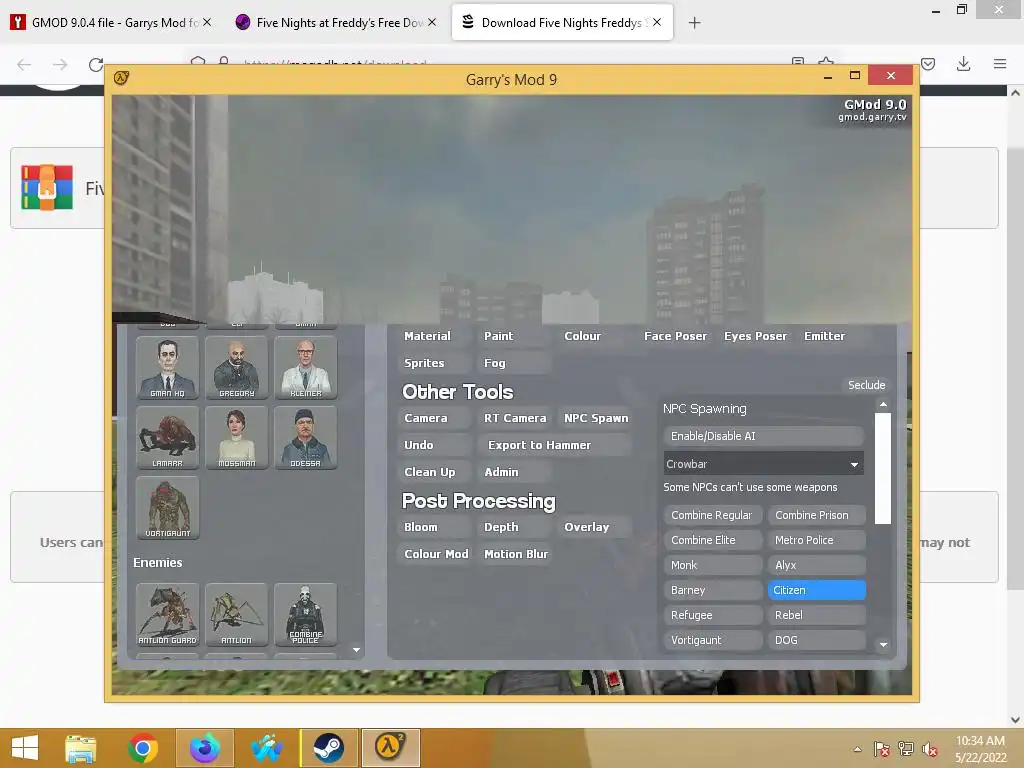1024x768 pixels.
Task: Spawn the Kleiner NPC icon
Action: click(x=306, y=368)
